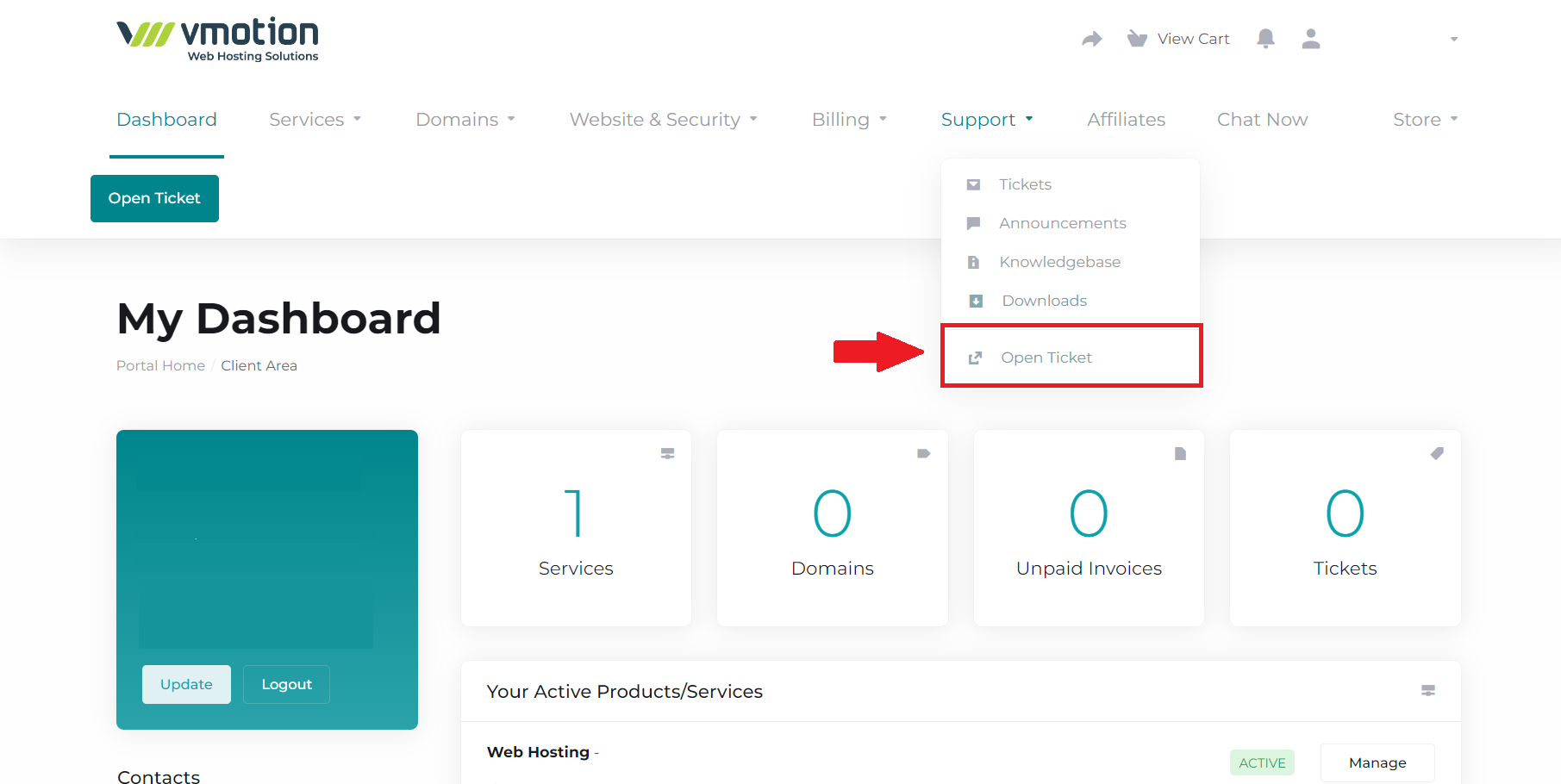
Task: Click Client Area breadcrumb
Action: tap(259, 365)
